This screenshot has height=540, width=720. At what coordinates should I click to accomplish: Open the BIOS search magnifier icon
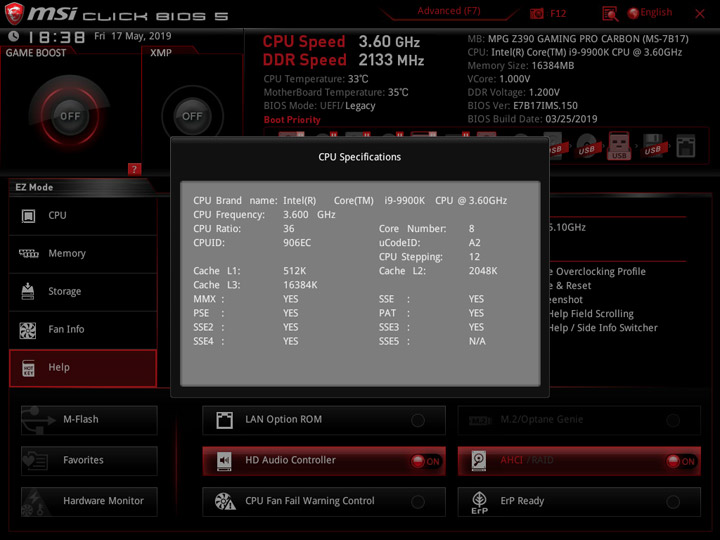click(x=610, y=14)
